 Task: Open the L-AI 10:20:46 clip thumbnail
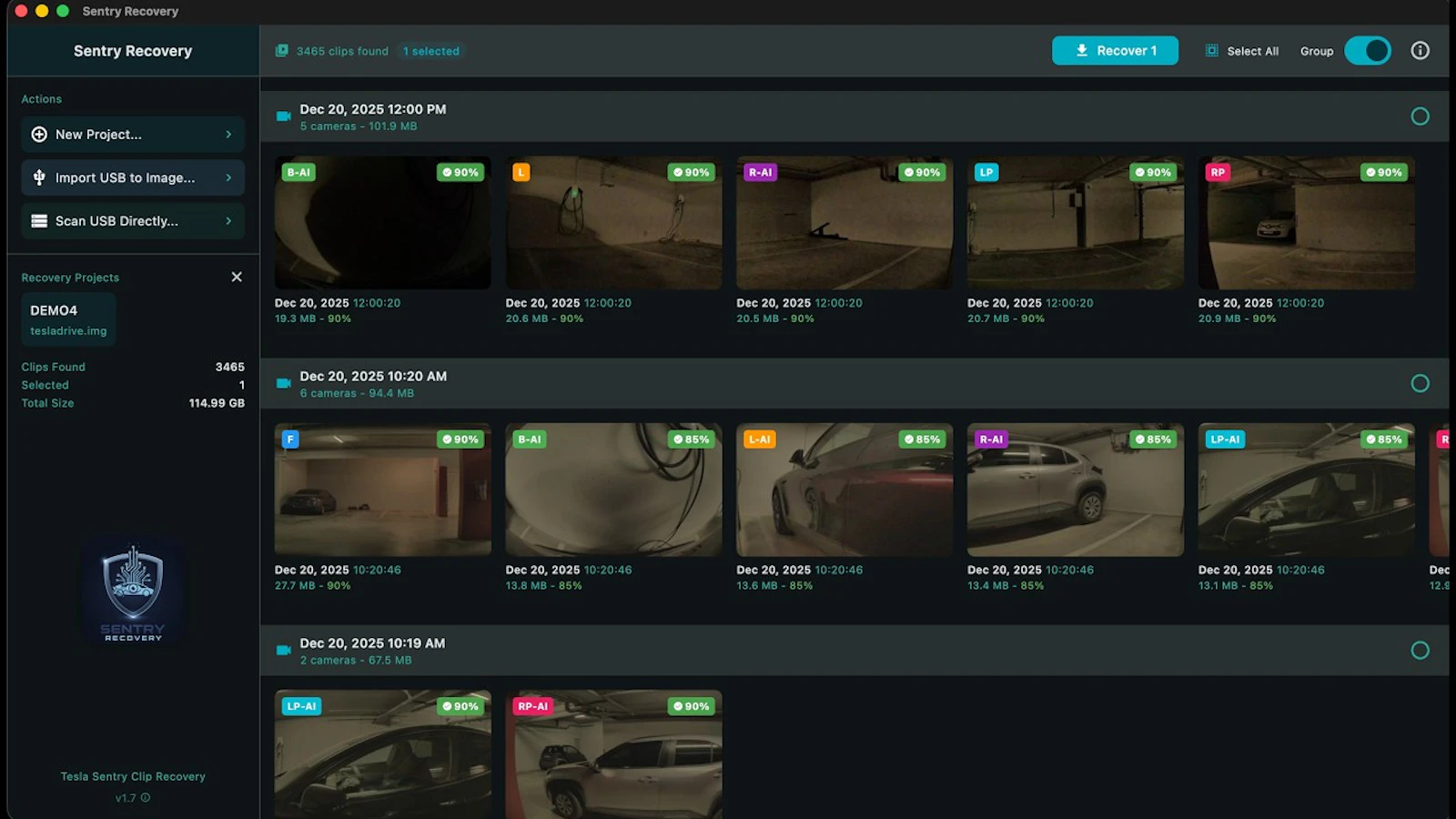844,490
